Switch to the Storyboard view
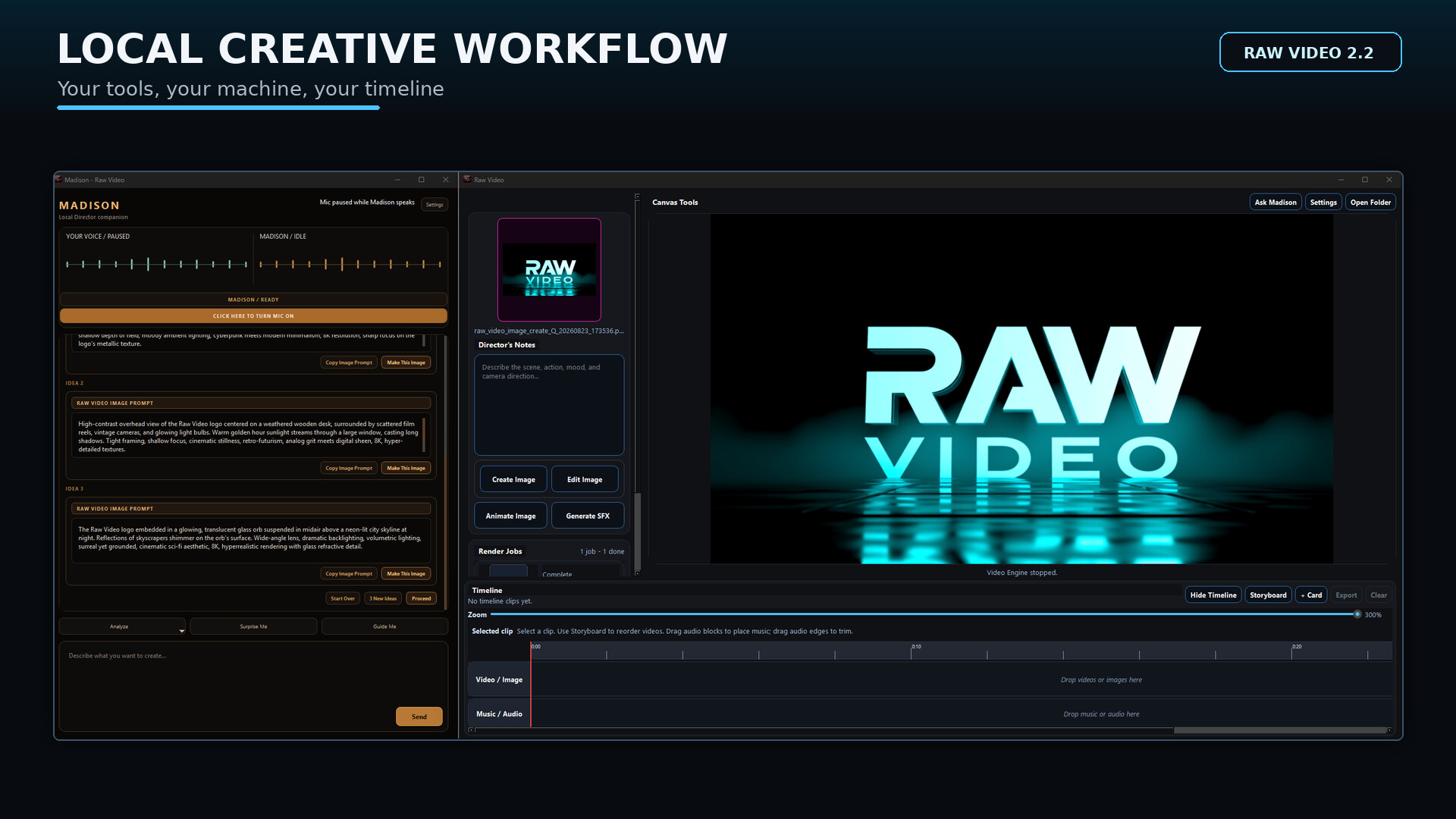The image size is (1456, 819). [x=1268, y=595]
